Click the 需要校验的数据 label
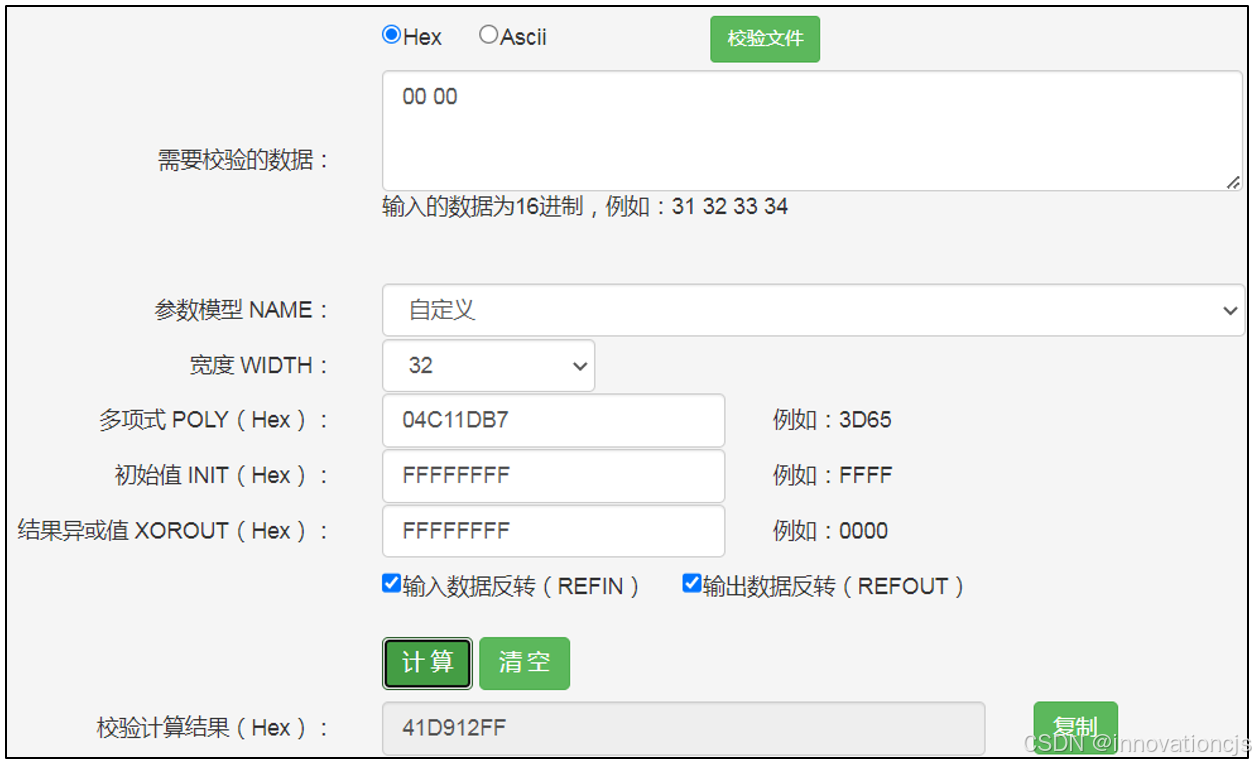Screen dimensions: 1256x765 point(243,160)
